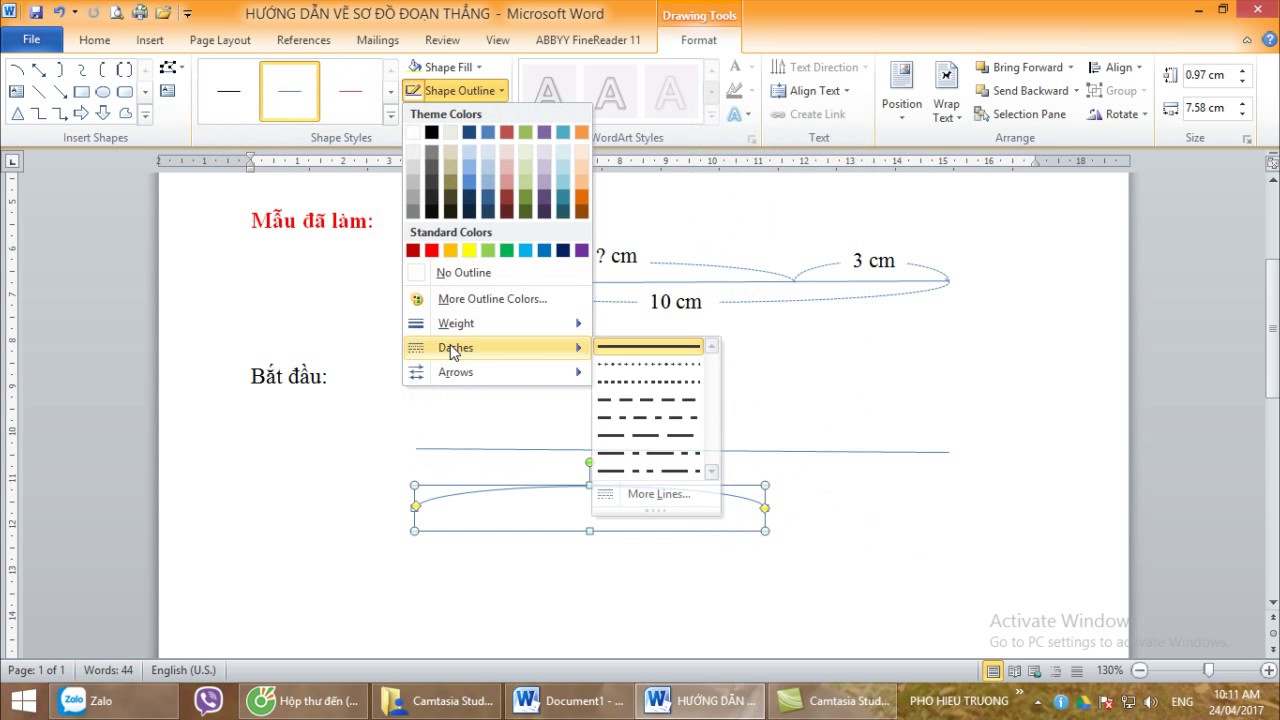
Task: Pick purple from Standard Colors
Action: tap(582, 250)
